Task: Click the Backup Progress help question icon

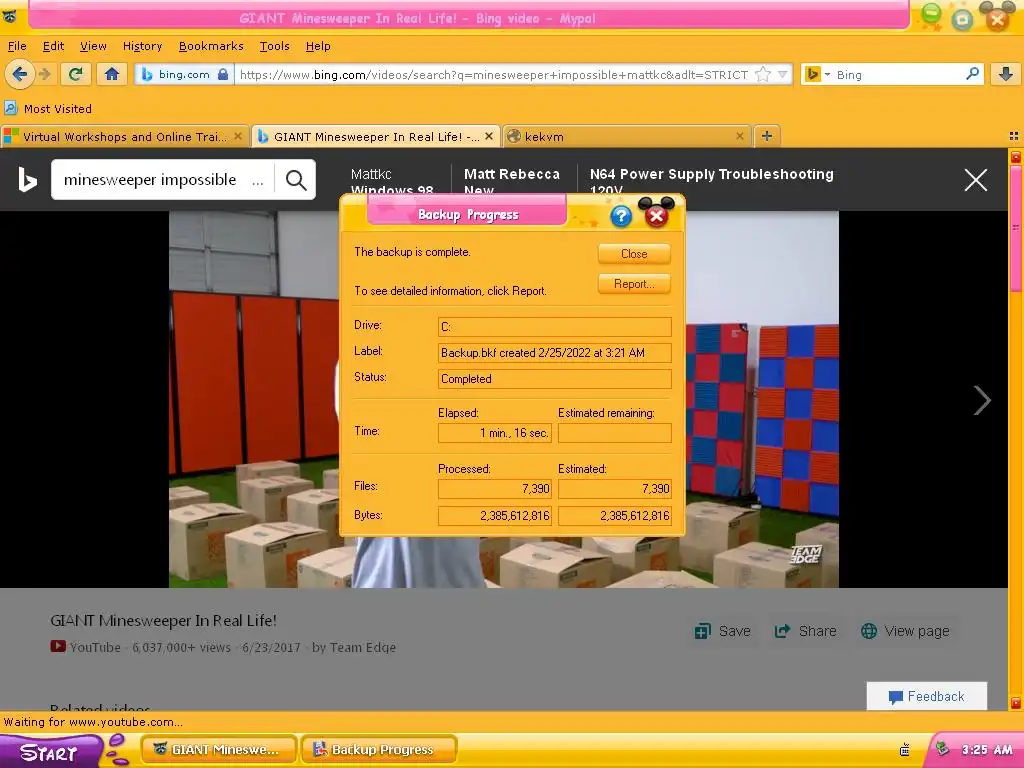Action: click(x=621, y=216)
